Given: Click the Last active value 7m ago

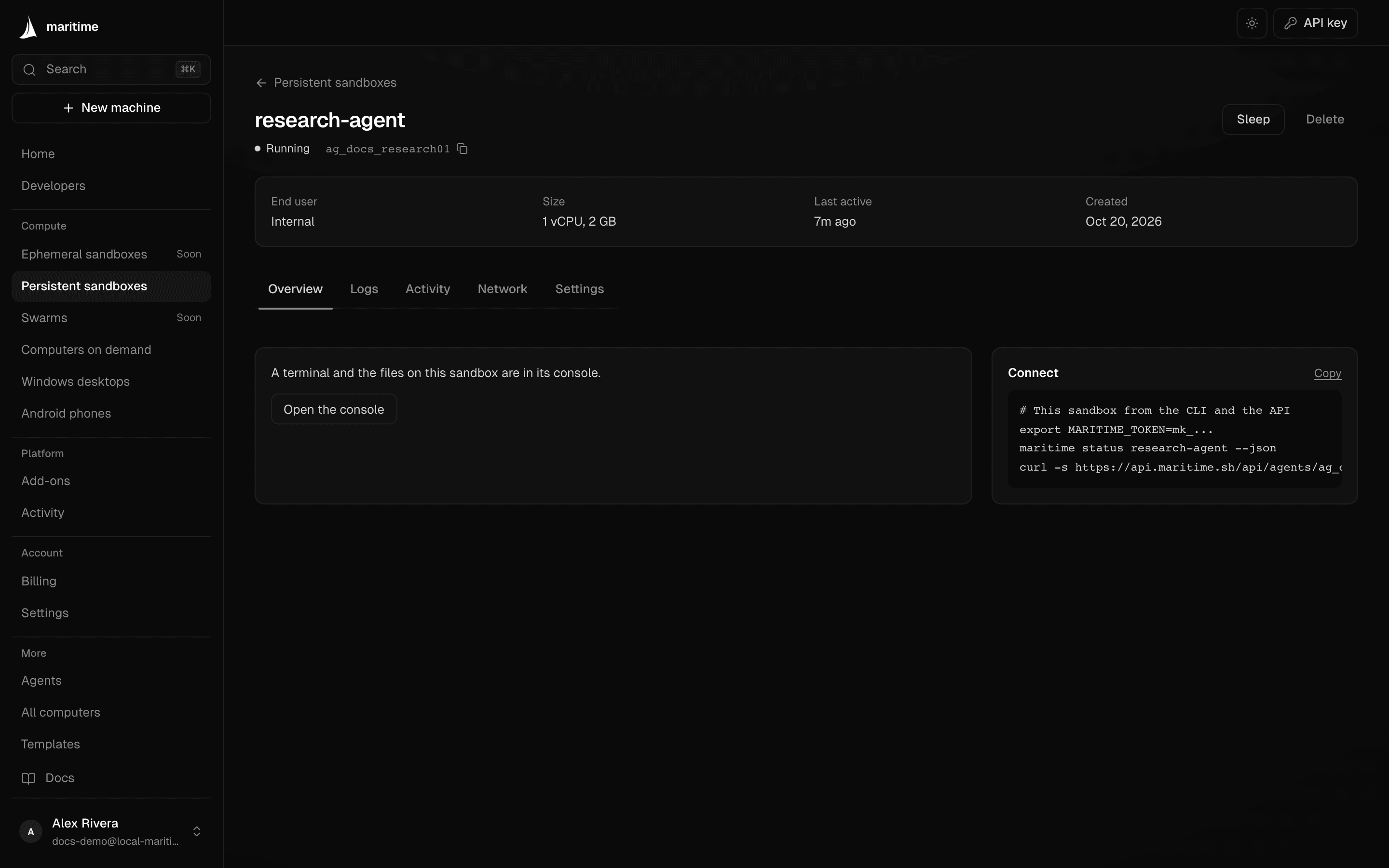Looking at the screenshot, I should click(834, 222).
